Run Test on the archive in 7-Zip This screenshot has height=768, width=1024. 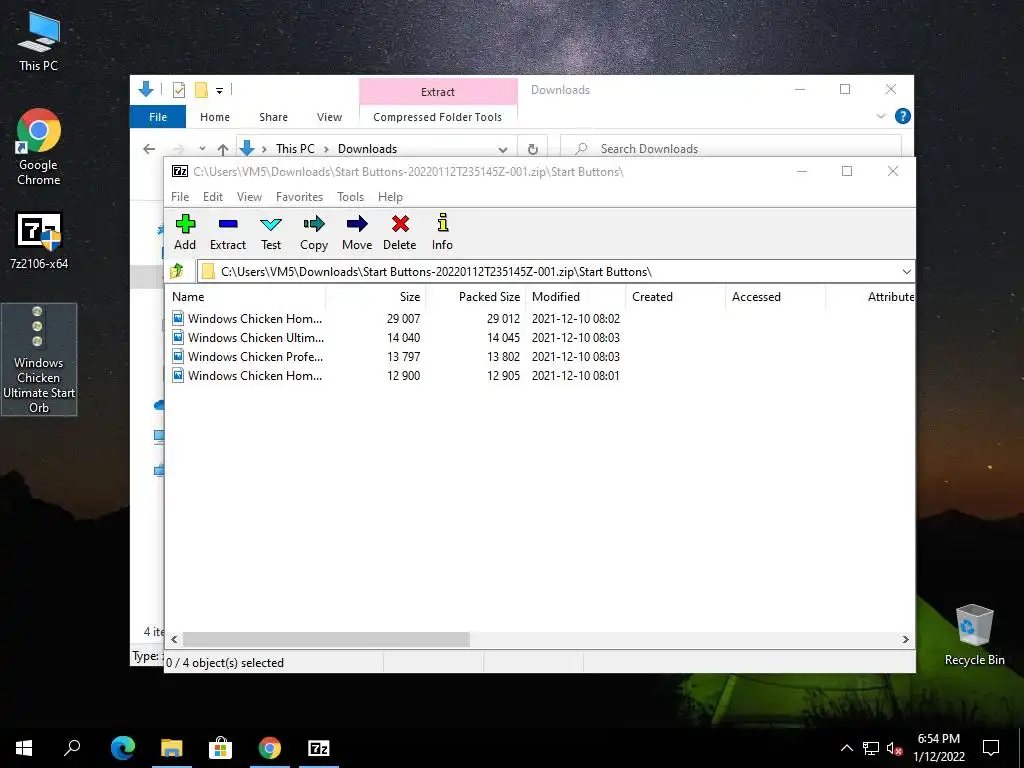point(270,232)
